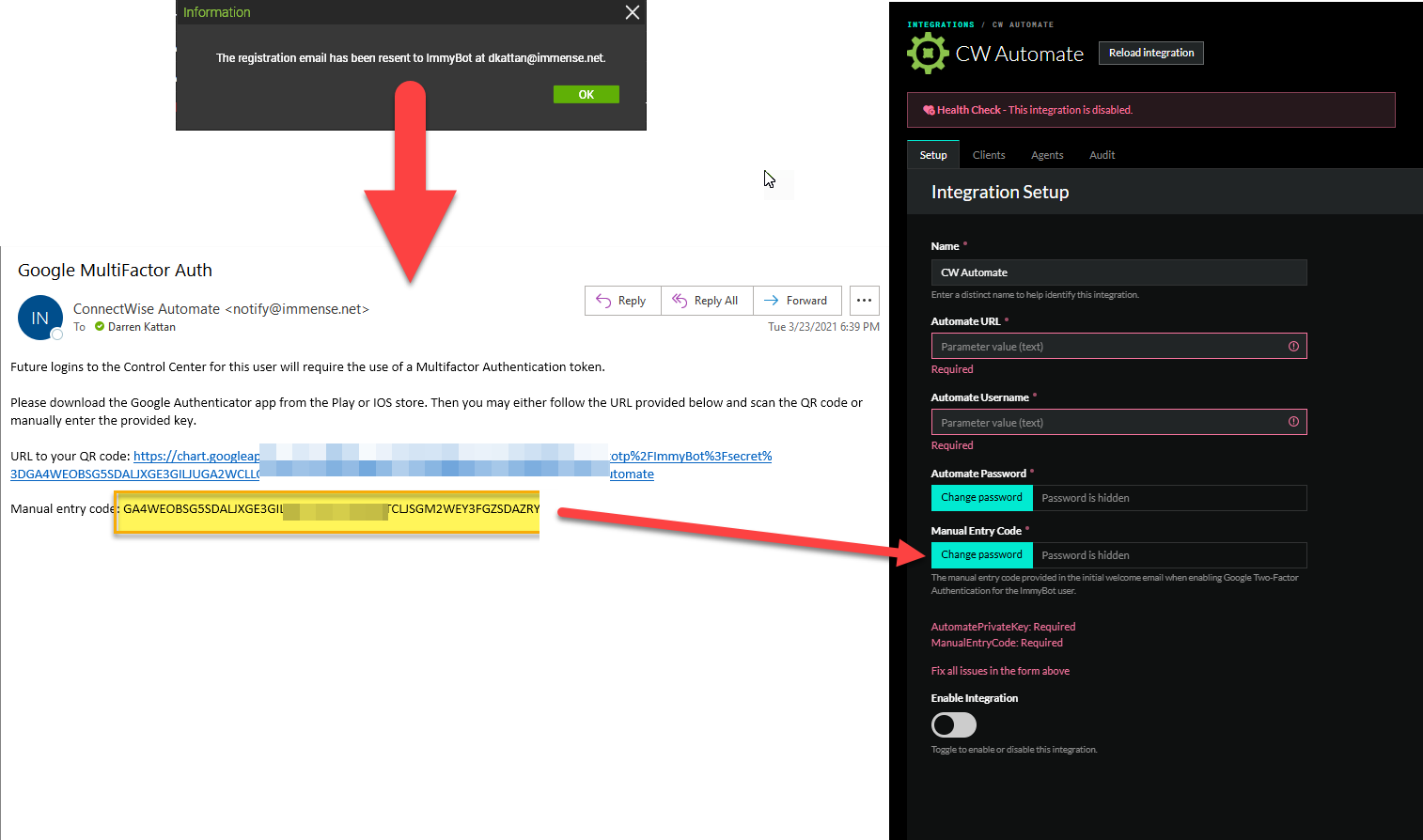
Task: Click the CW Automate gear logo
Action: (x=928, y=54)
